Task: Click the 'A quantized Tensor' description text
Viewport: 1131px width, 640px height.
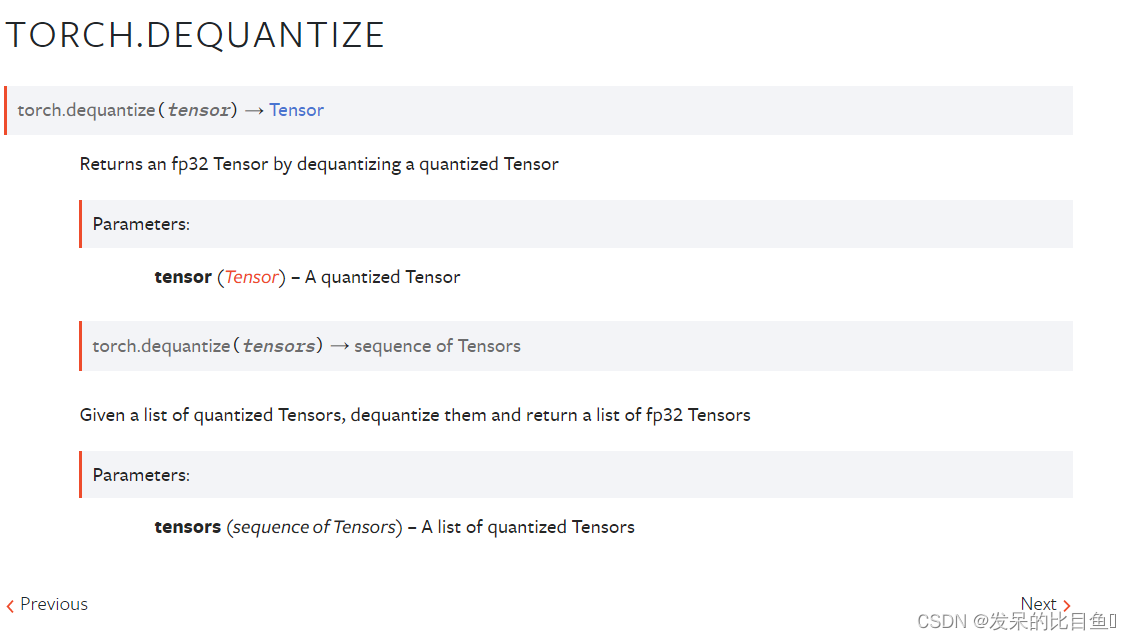Action: point(382,277)
